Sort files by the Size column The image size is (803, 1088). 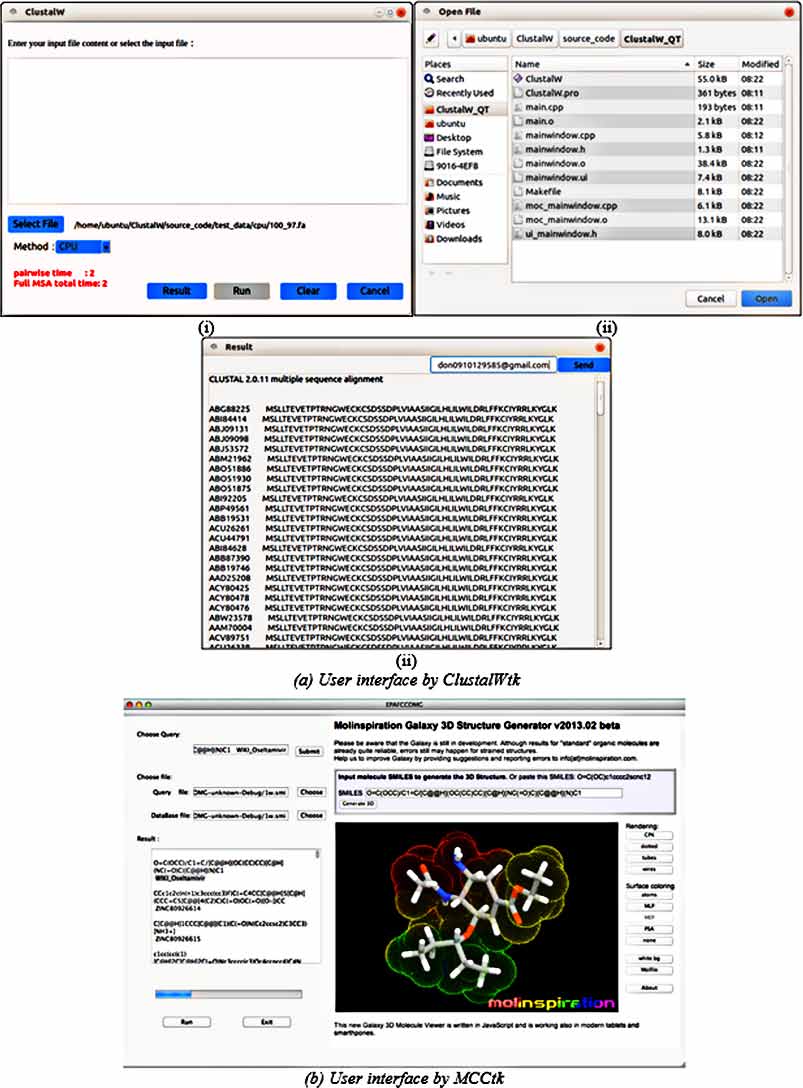coord(715,64)
